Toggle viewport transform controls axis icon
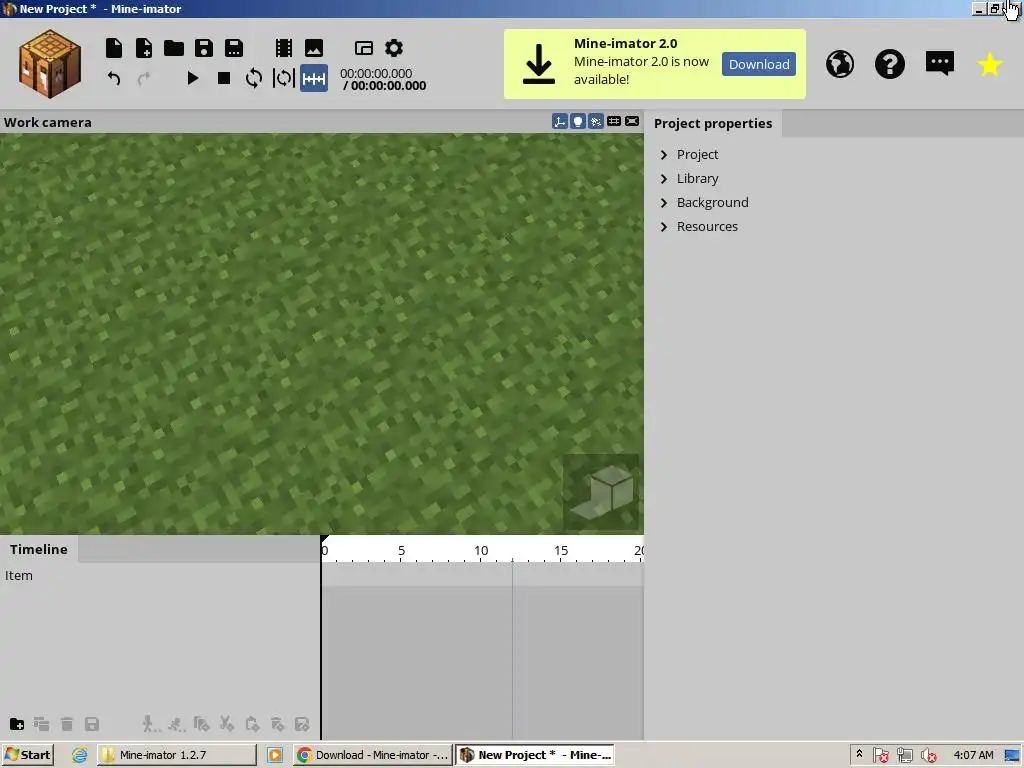This screenshot has width=1024, height=768. click(x=560, y=121)
